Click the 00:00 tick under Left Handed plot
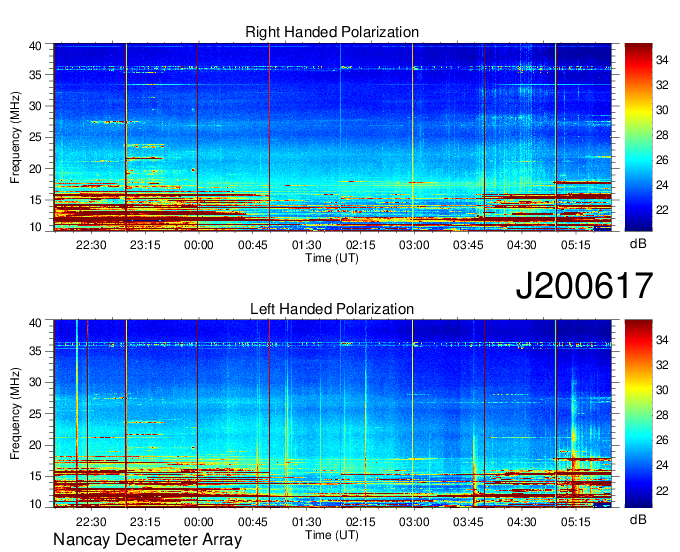 (x=199, y=522)
